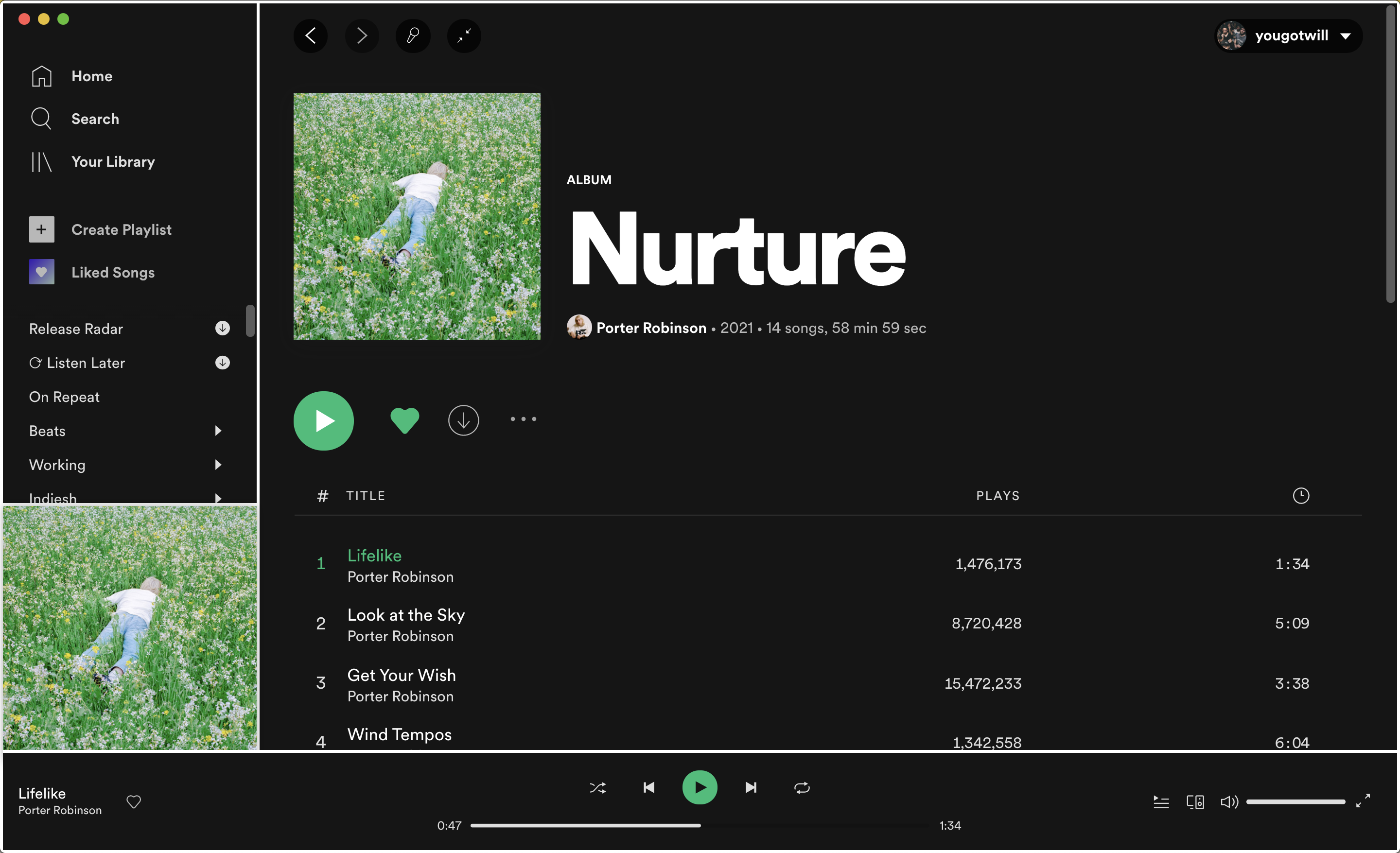Expand the Working playlist folder
1400x853 pixels.
218,465
